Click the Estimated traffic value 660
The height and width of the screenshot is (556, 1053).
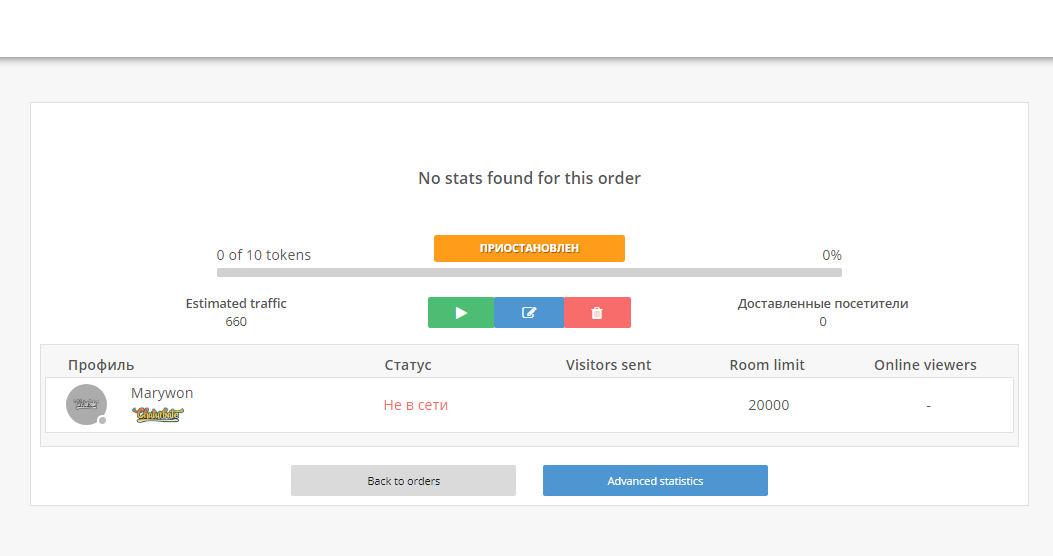(x=236, y=322)
